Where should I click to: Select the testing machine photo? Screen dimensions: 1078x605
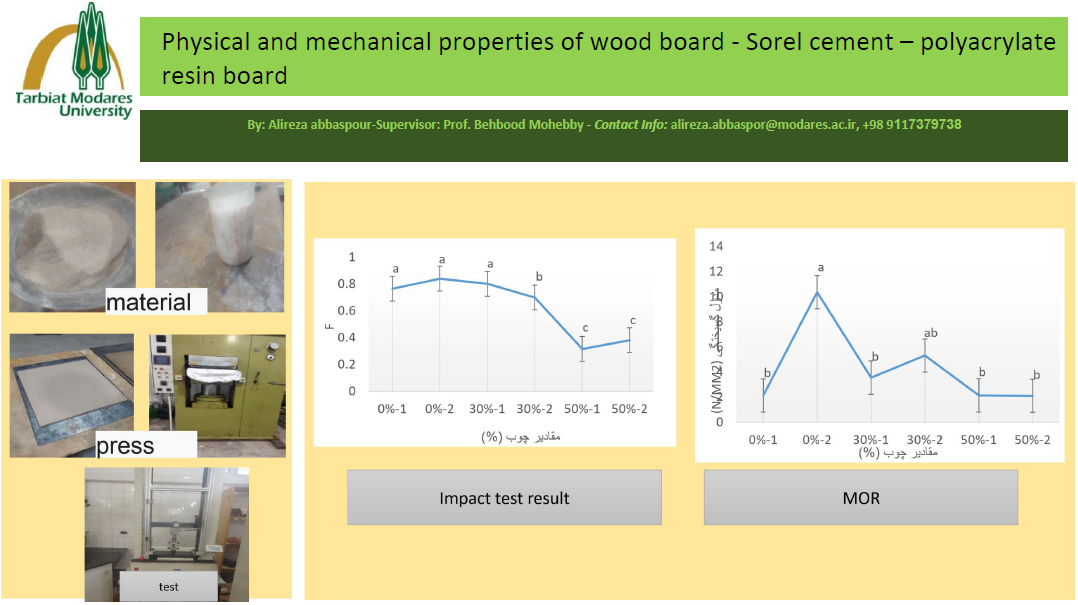coord(167,520)
